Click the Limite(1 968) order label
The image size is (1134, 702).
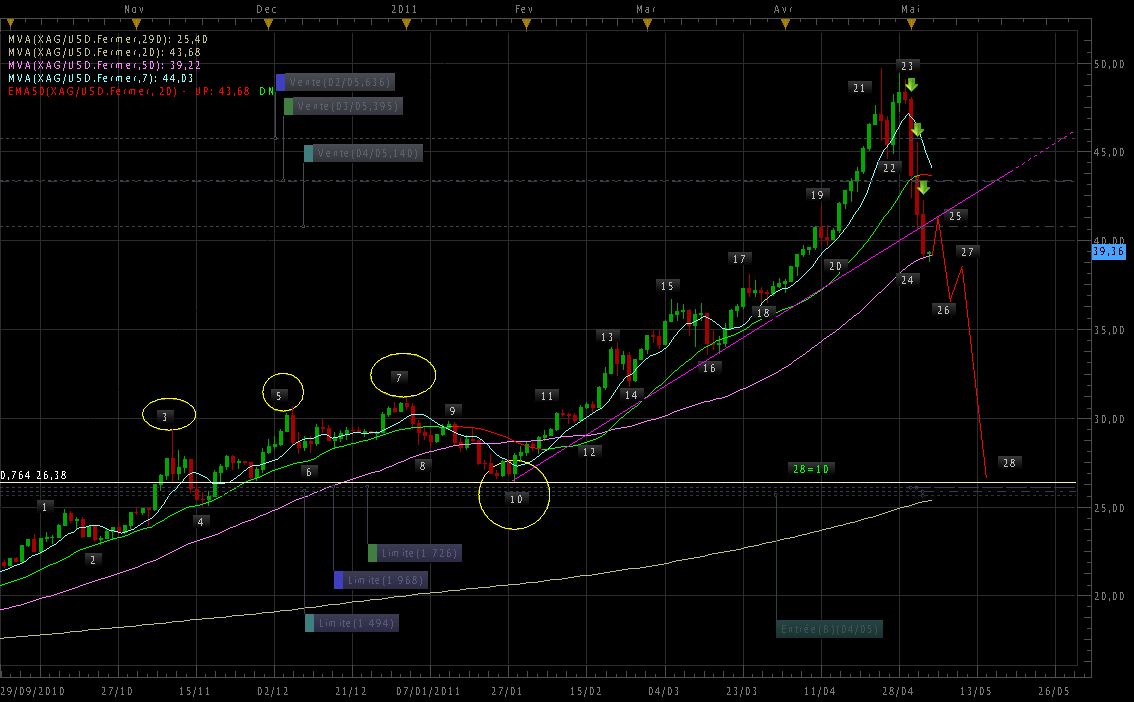coord(385,580)
